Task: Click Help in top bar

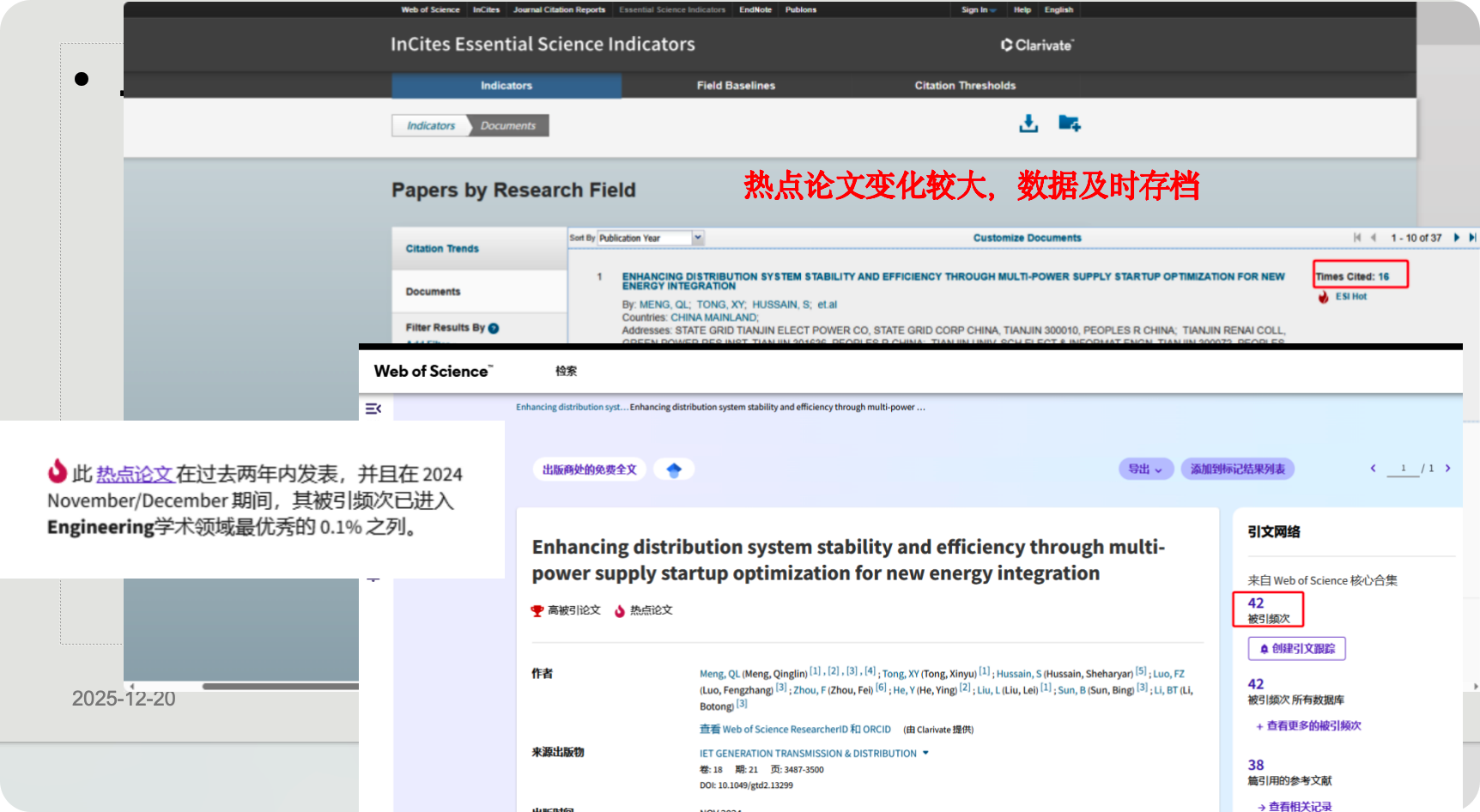Action: pos(1022,10)
